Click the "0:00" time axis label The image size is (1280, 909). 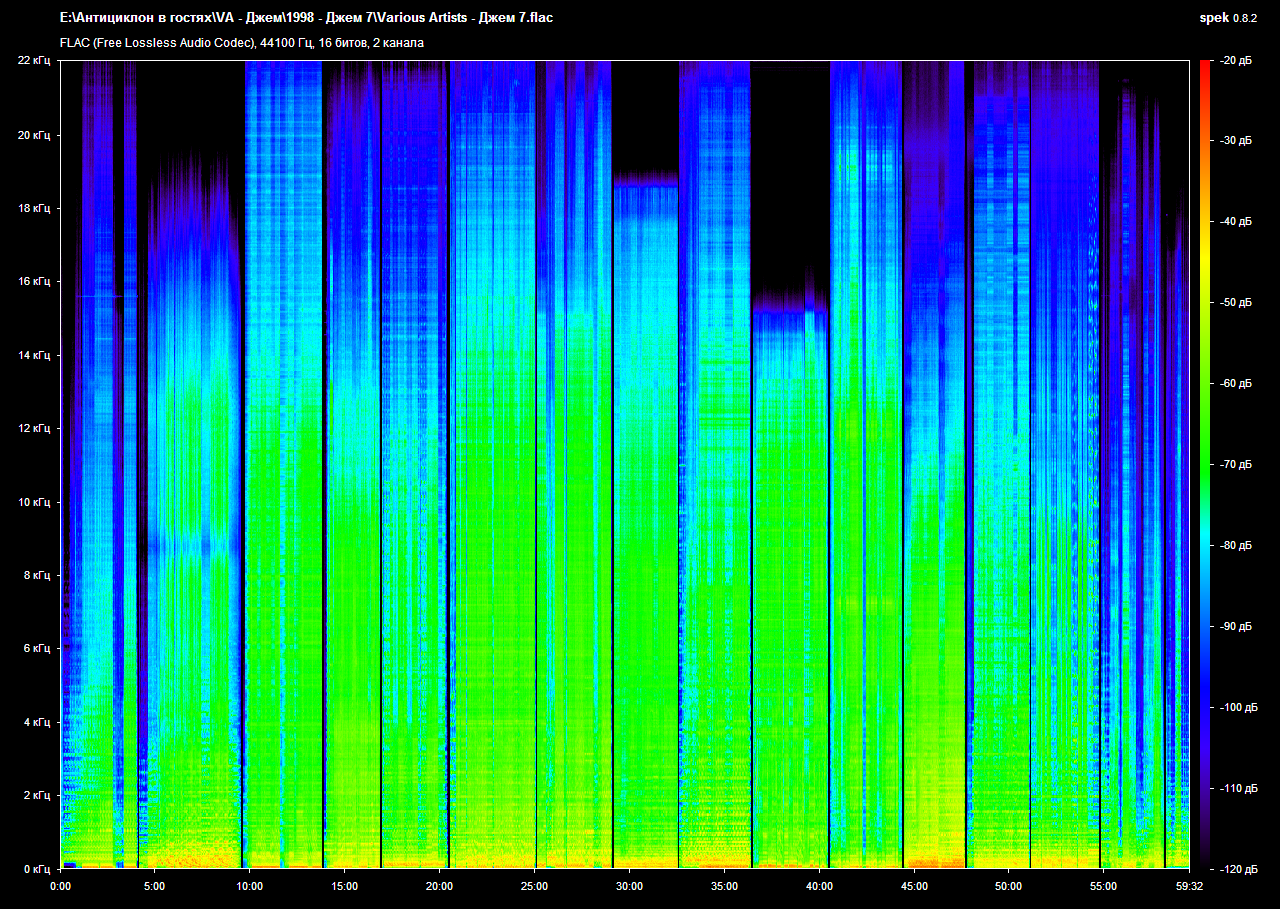60,886
